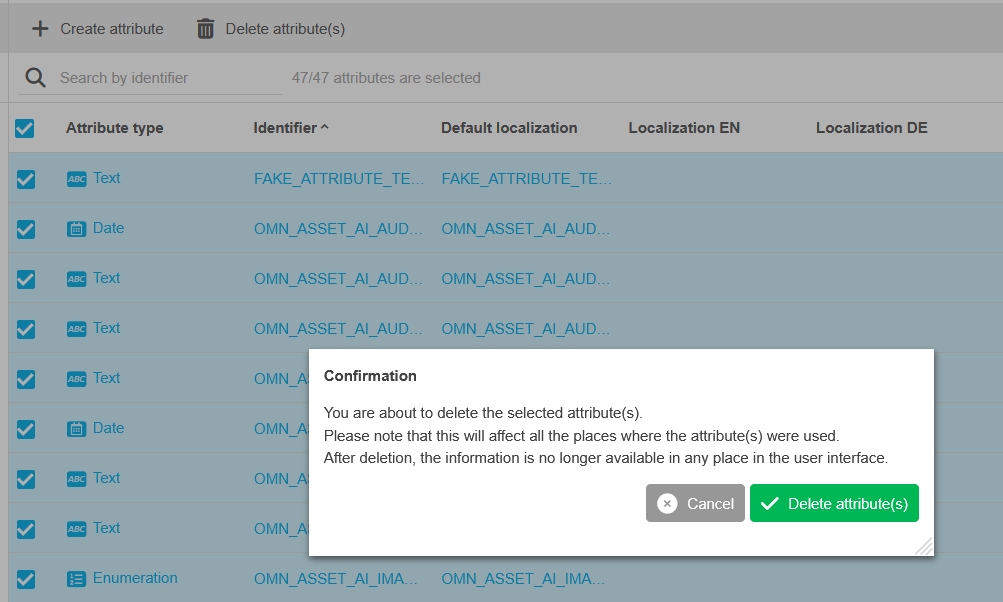Click the plus icon for Create attribute

click(x=40, y=29)
